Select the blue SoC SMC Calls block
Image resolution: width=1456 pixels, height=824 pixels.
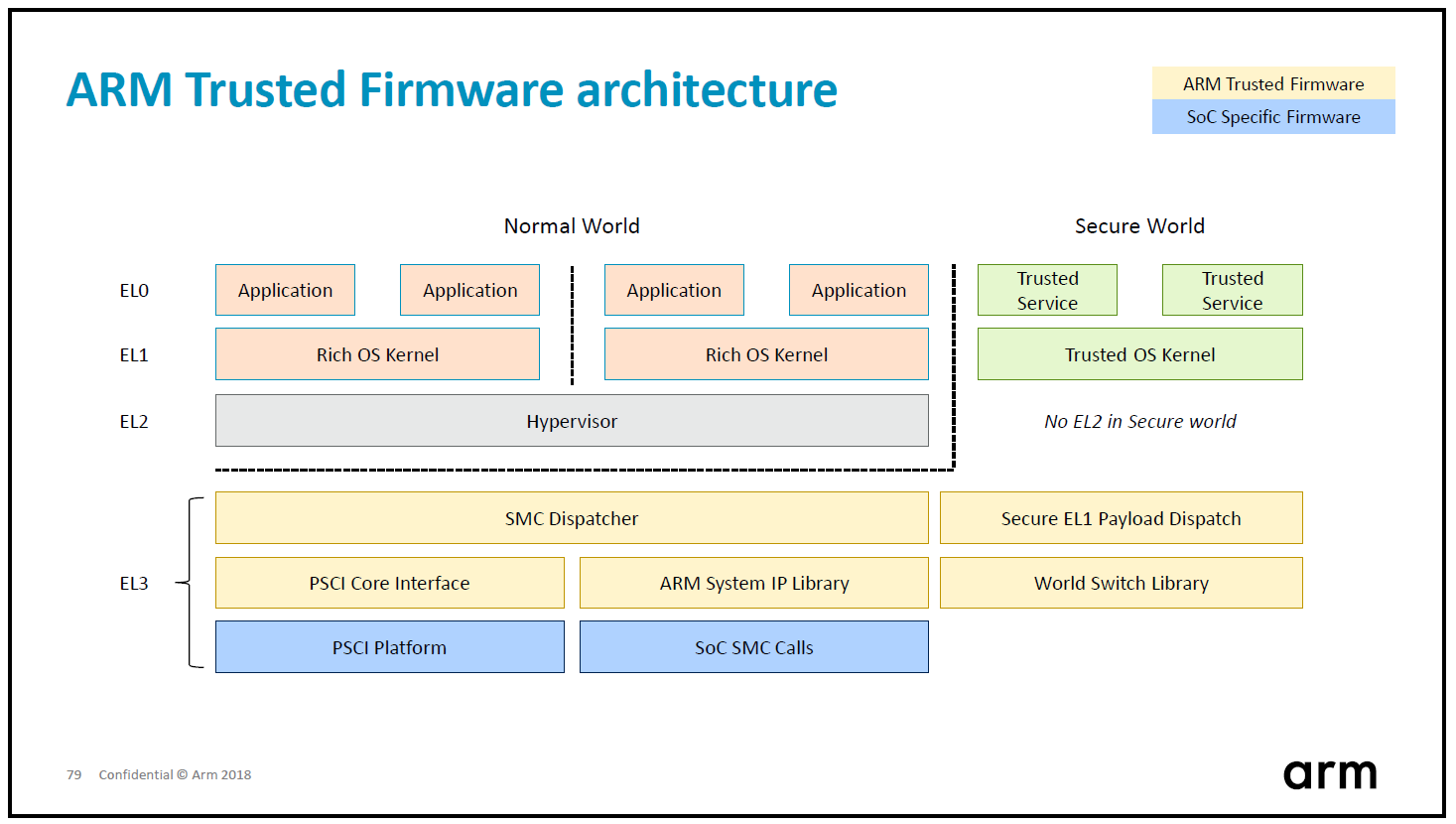point(754,647)
